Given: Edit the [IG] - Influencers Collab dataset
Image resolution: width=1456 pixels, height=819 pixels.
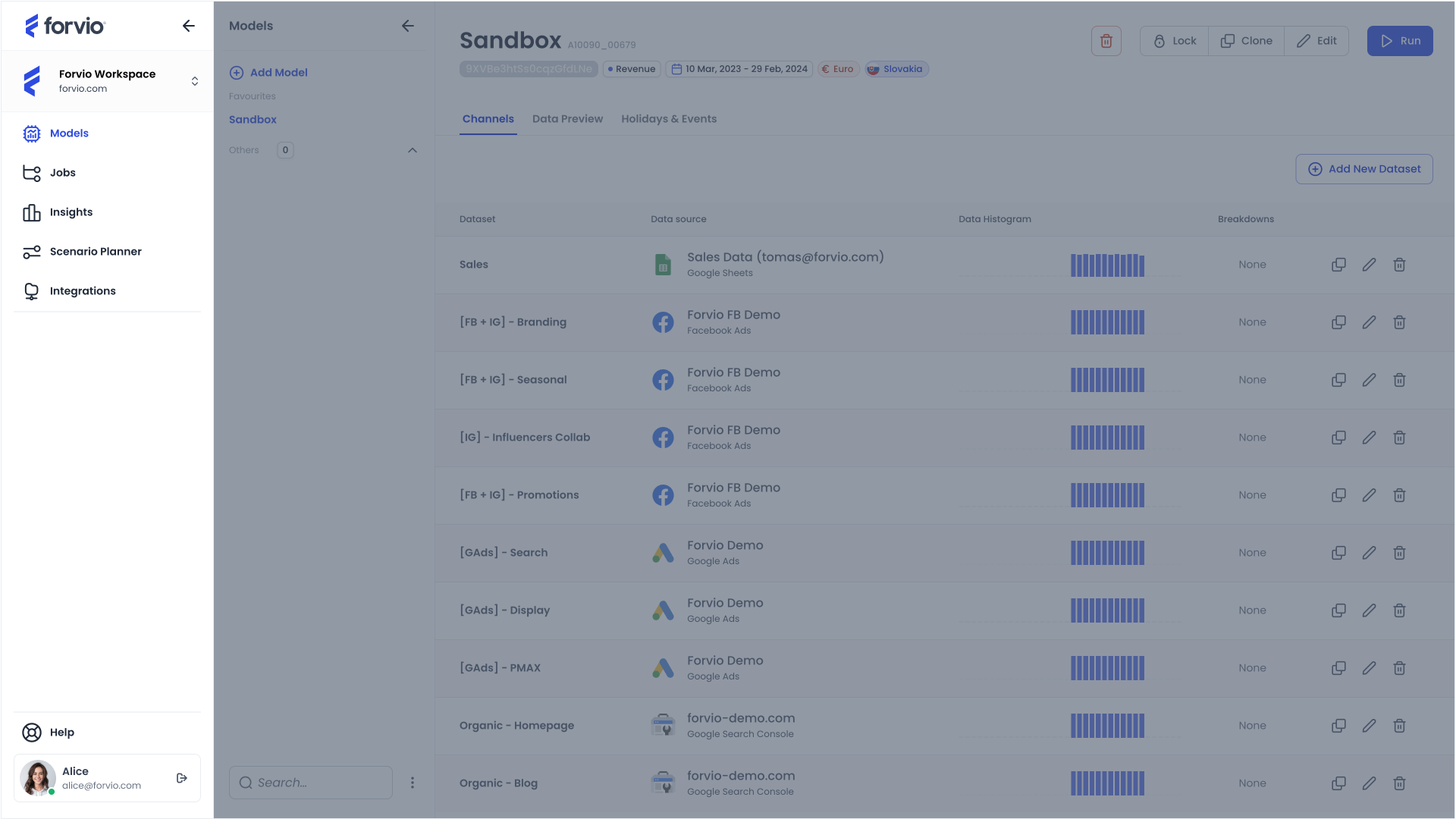Looking at the screenshot, I should 1369,438.
